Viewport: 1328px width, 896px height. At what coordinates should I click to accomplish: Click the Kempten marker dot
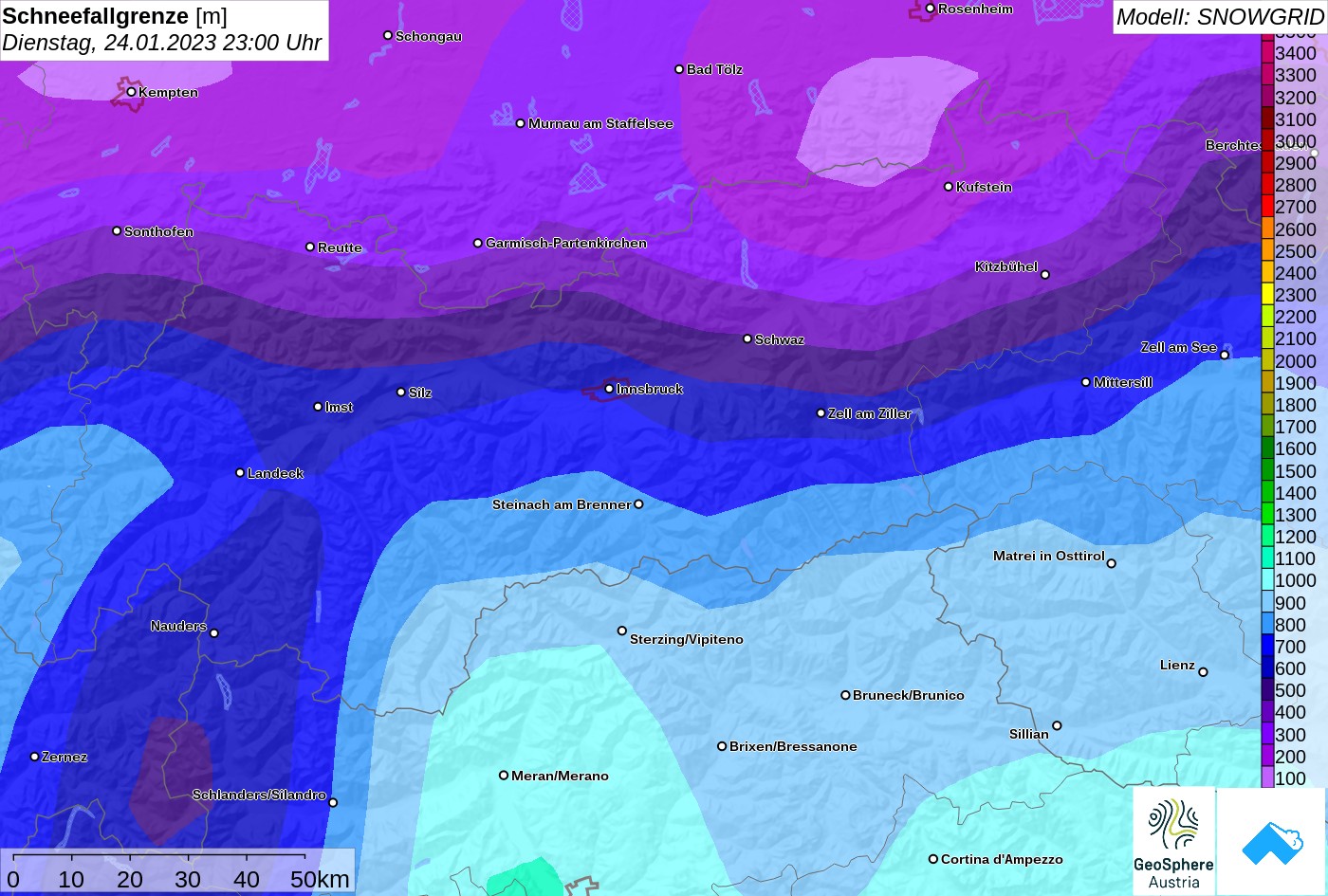tap(131, 92)
